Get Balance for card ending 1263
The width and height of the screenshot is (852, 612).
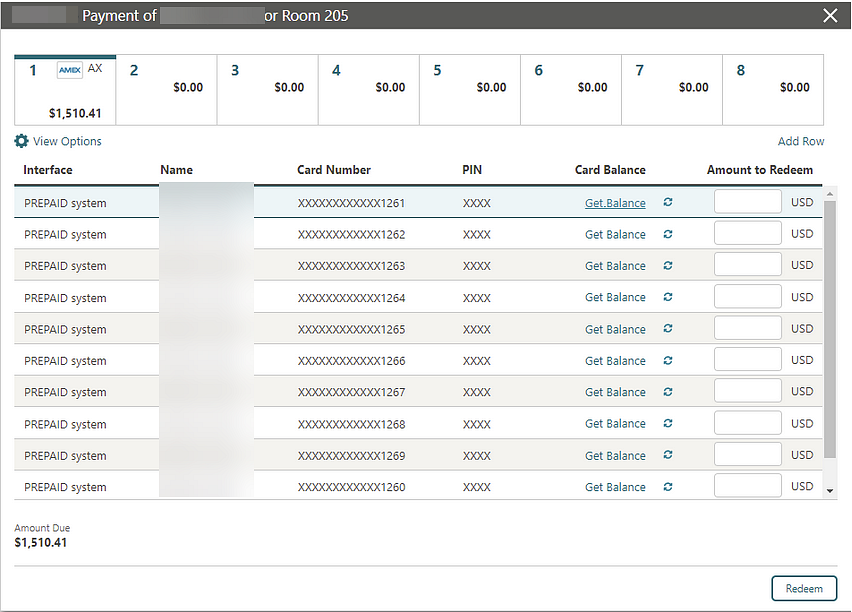click(615, 266)
